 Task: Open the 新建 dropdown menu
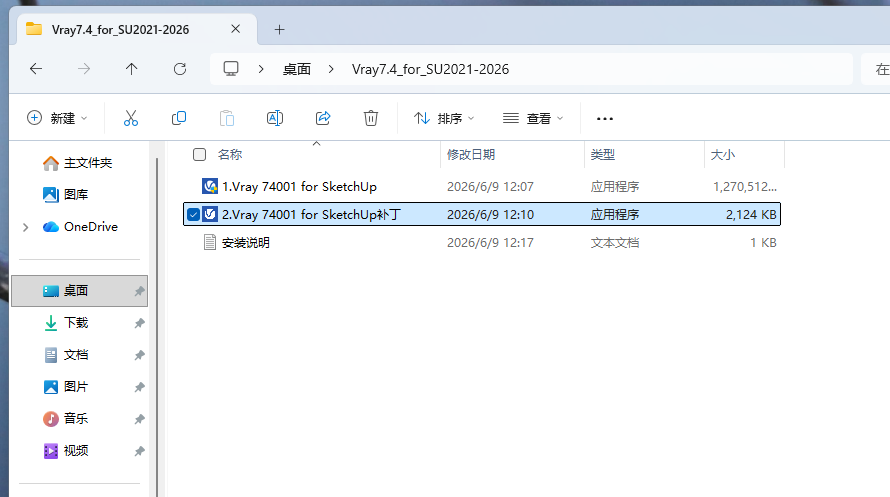(57, 118)
